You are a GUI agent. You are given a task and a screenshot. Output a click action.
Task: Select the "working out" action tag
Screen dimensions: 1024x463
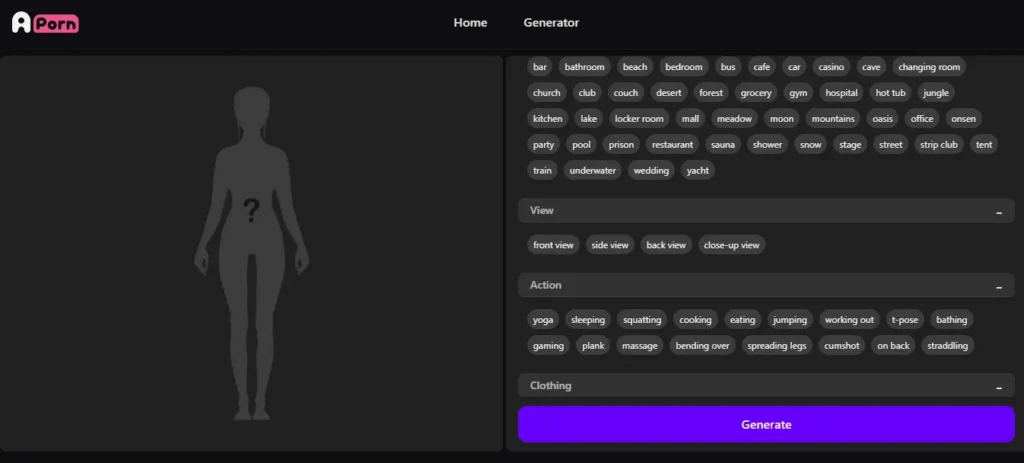850,320
